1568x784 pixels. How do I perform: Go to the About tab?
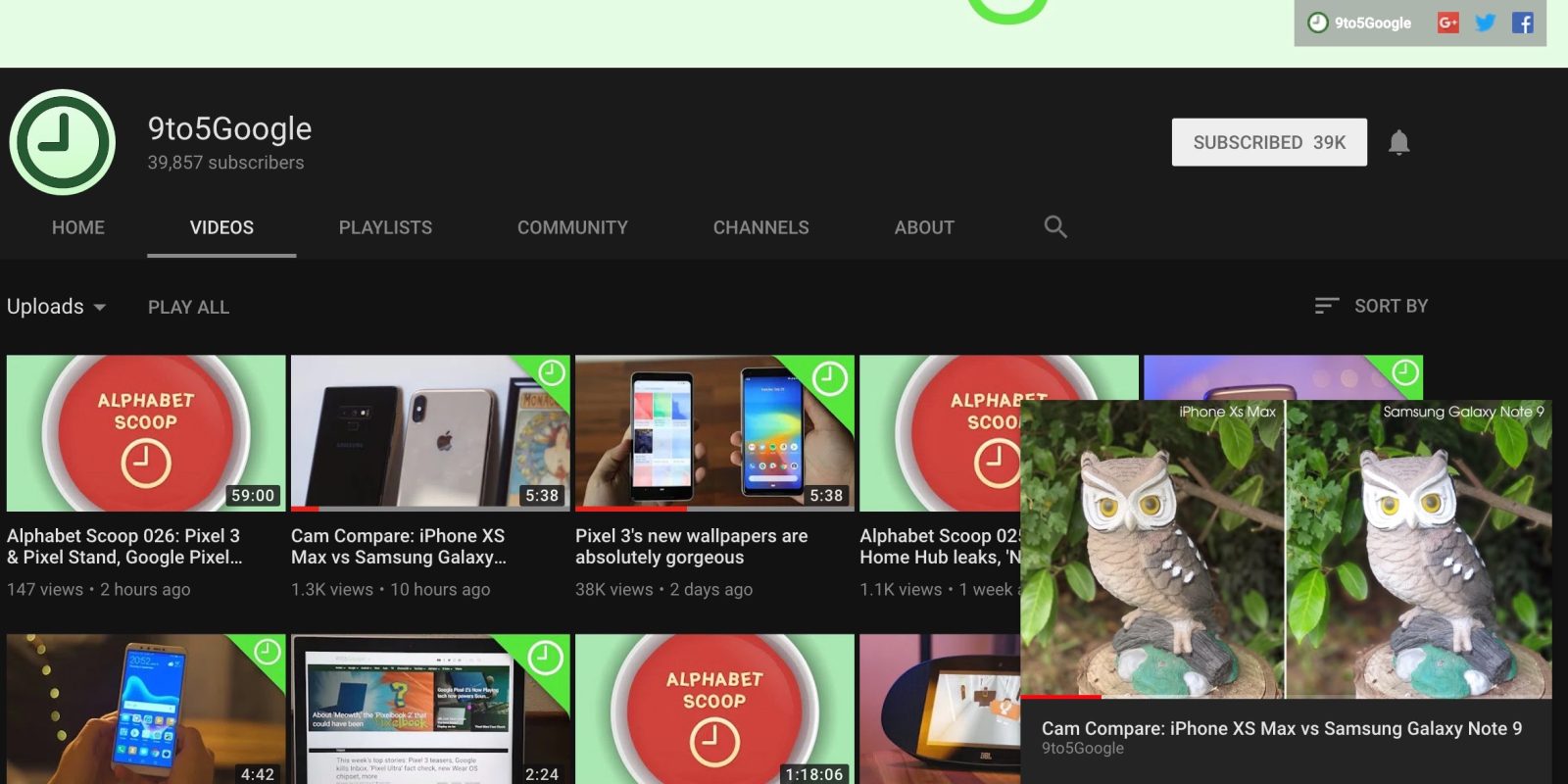click(x=923, y=227)
